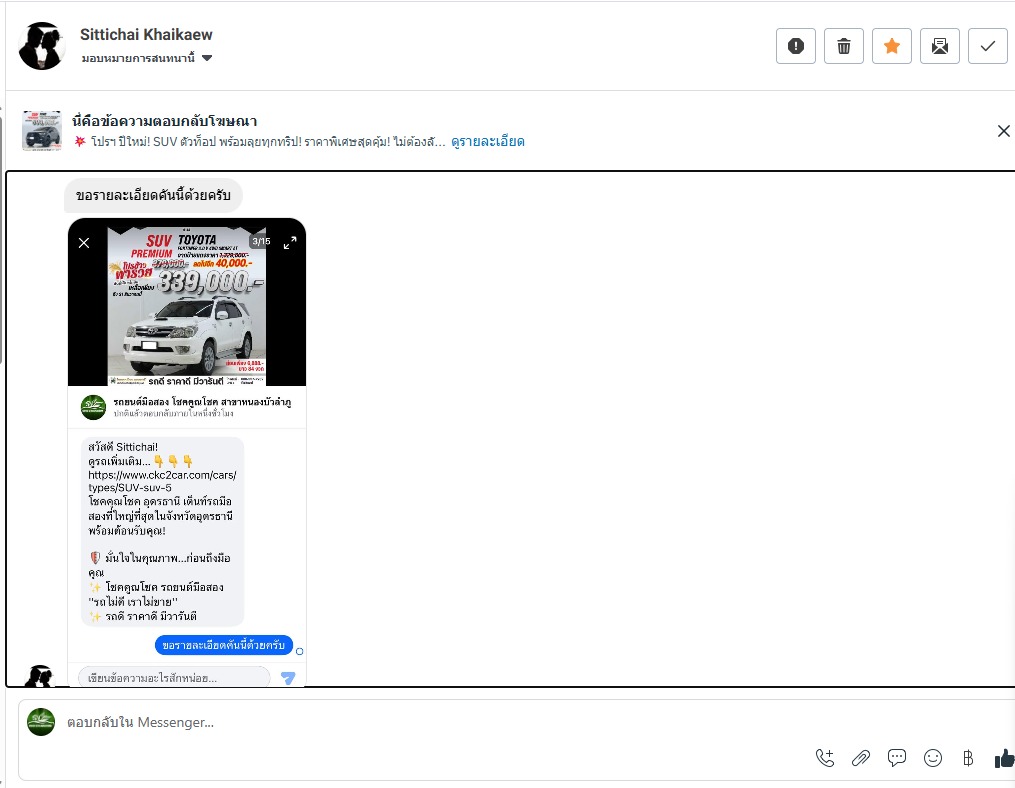This screenshot has width=1015, height=788.
Task: Click the embedded write-a-message field
Action: coord(173,677)
